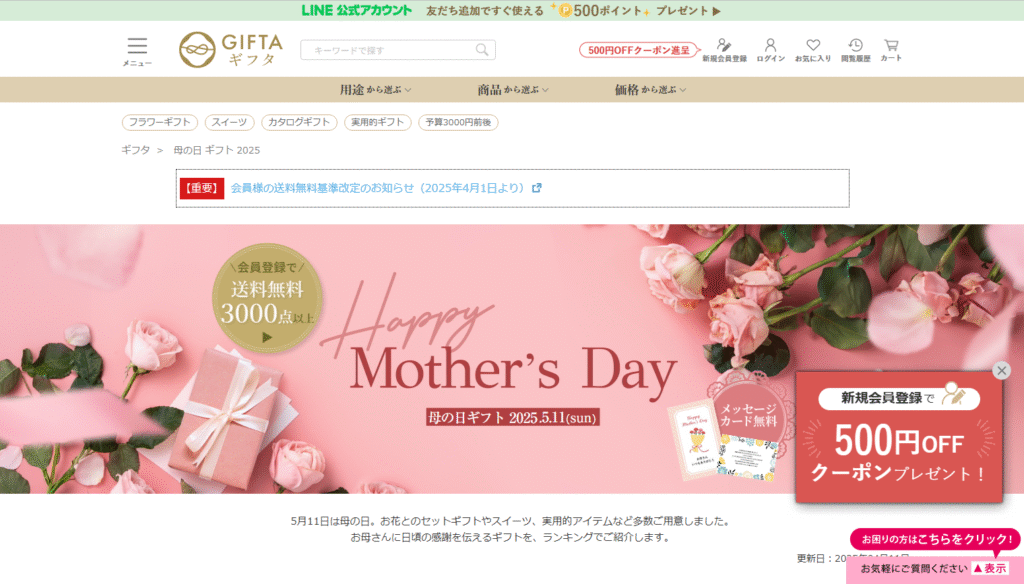
Task: Click the LINE 公式アカウント top banner
Action: 512,10
